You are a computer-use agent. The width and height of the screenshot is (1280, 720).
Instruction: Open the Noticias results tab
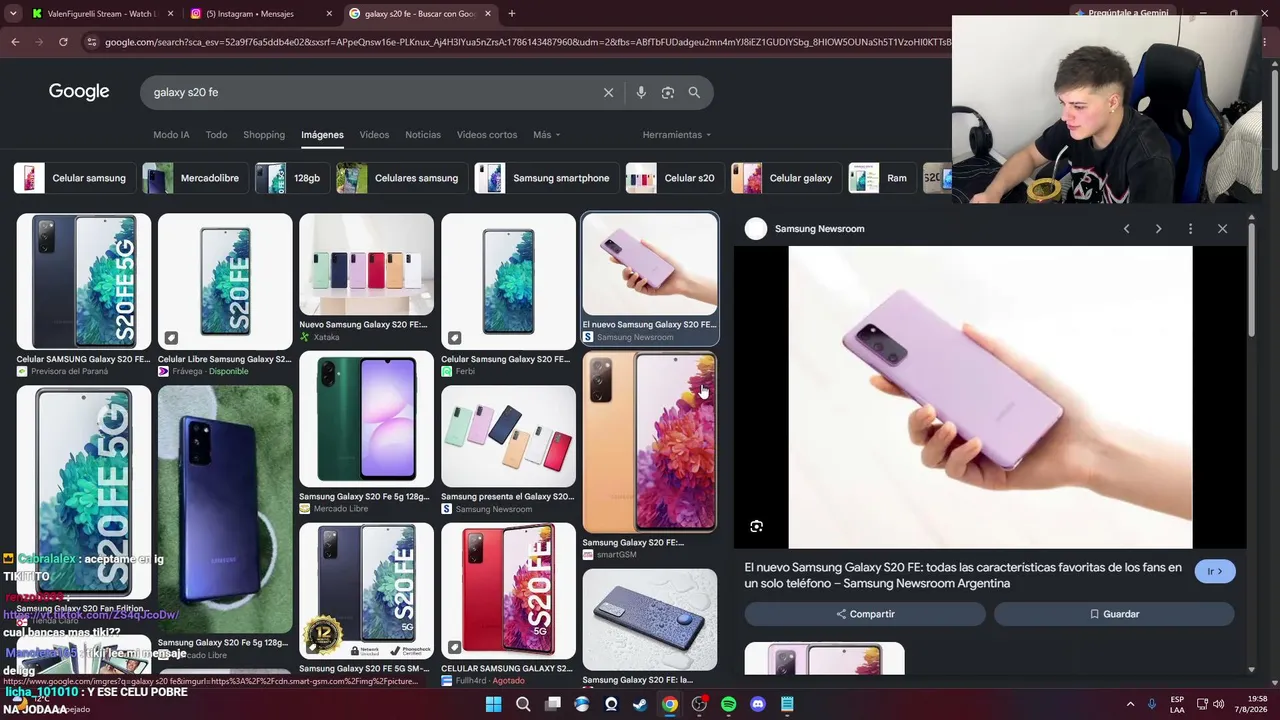click(x=423, y=135)
